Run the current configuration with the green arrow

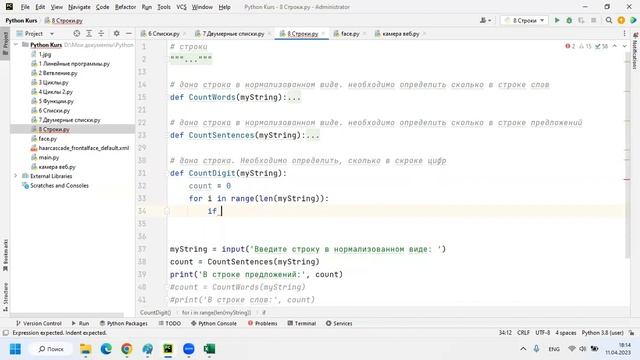tap(557, 20)
